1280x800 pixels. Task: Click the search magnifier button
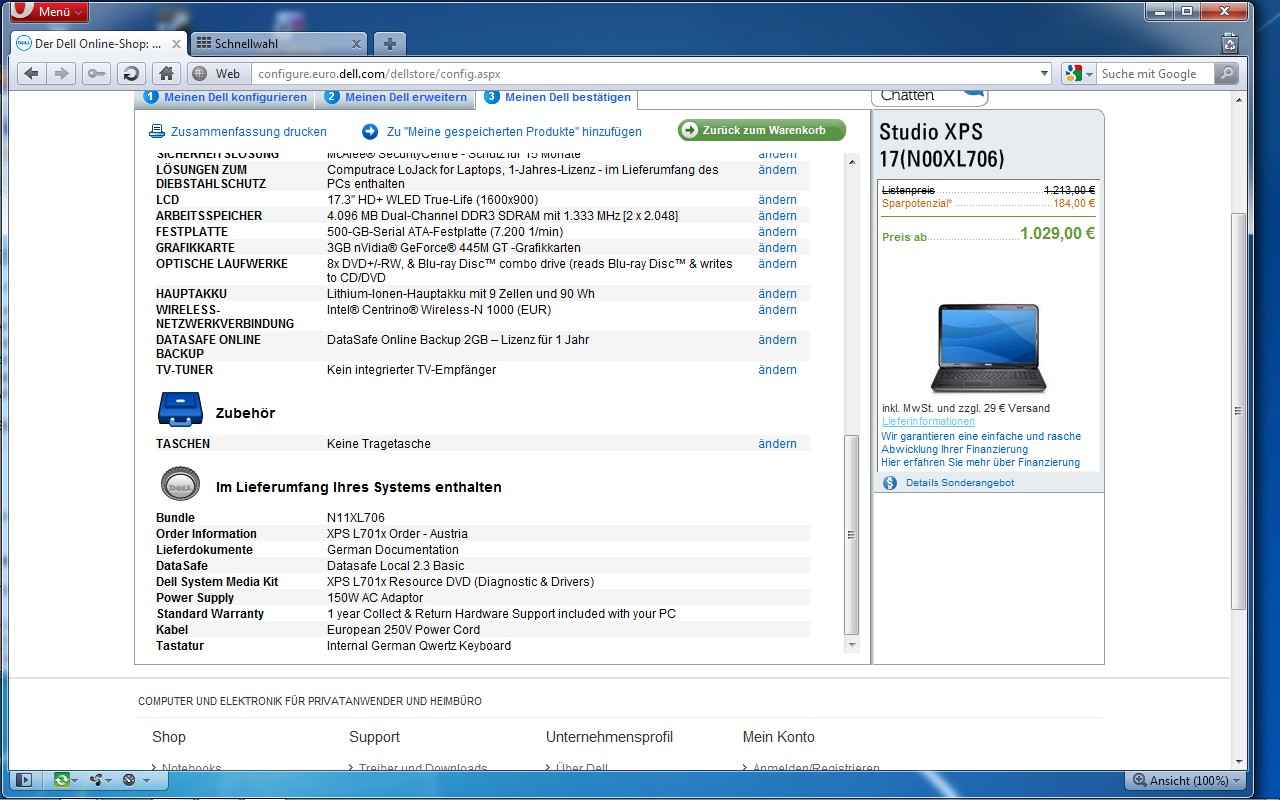coord(1226,73)
